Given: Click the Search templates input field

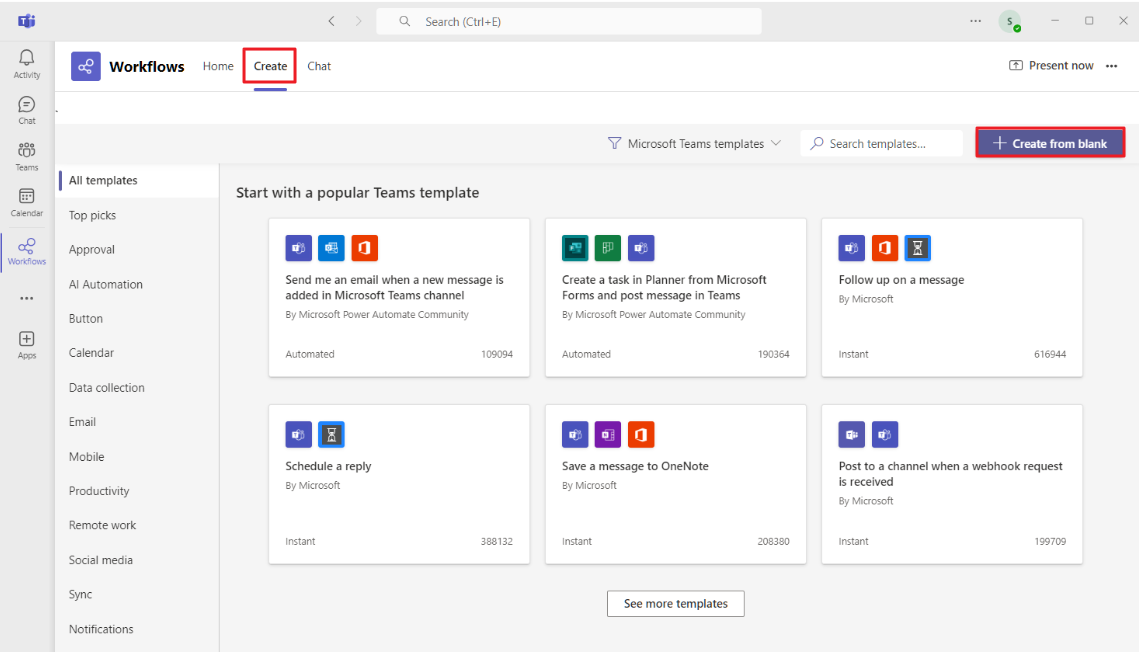Looking at the screenshot, I should pos(885,144).
